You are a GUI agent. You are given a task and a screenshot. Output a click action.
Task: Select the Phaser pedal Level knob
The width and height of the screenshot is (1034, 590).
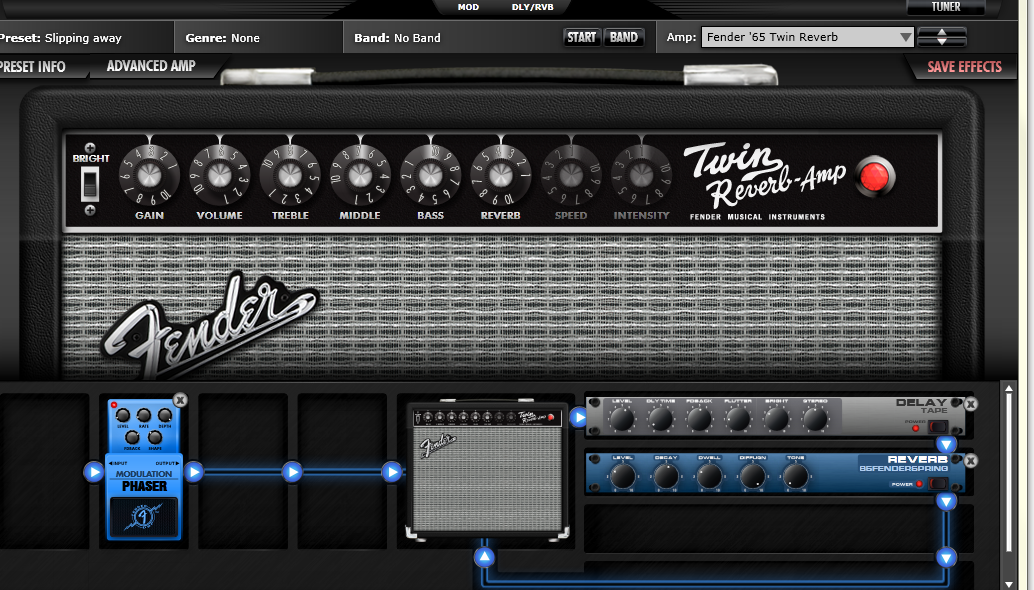coord(123,415)
